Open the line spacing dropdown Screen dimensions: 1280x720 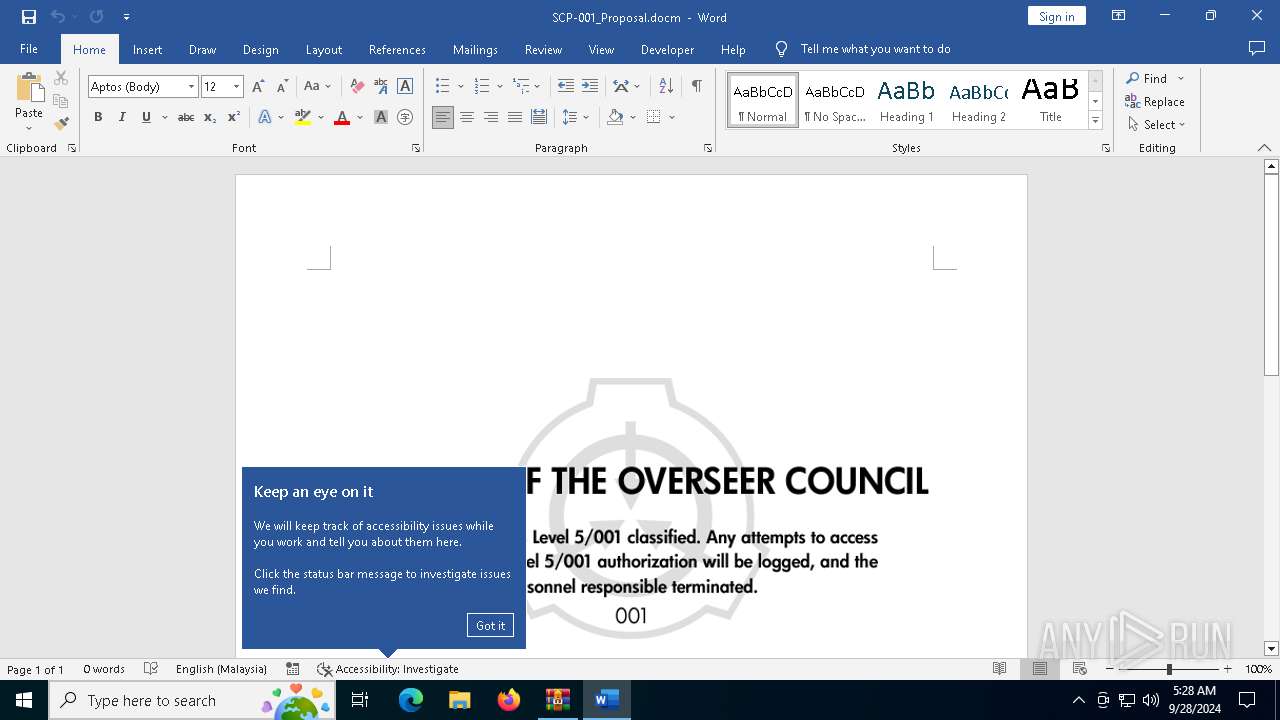[576, 117]
